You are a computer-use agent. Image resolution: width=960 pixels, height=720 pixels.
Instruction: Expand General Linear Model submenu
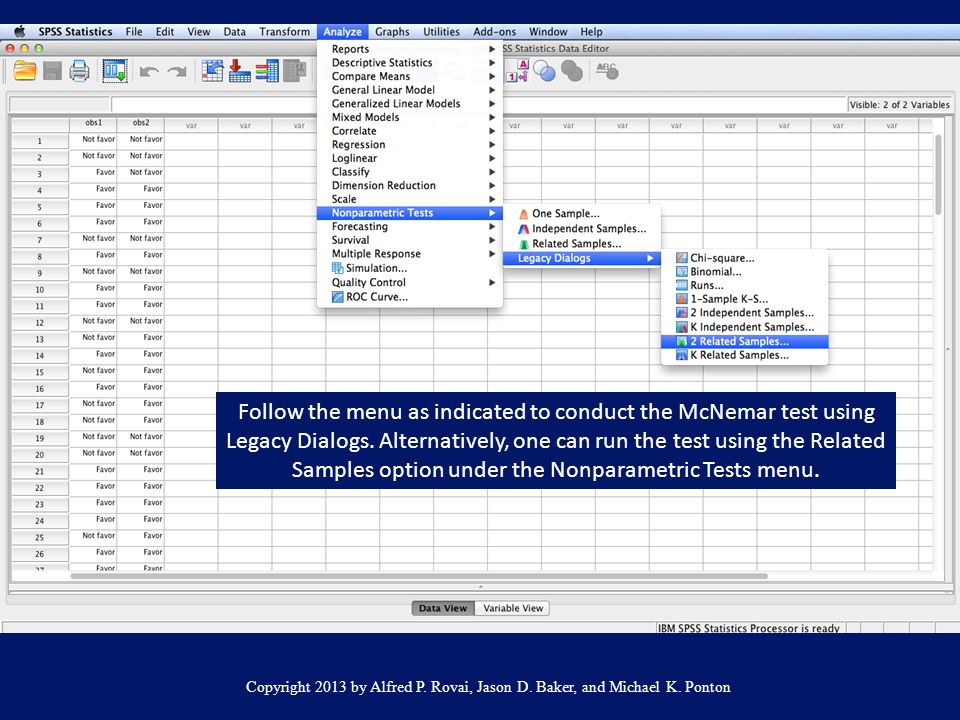[410, 90]
